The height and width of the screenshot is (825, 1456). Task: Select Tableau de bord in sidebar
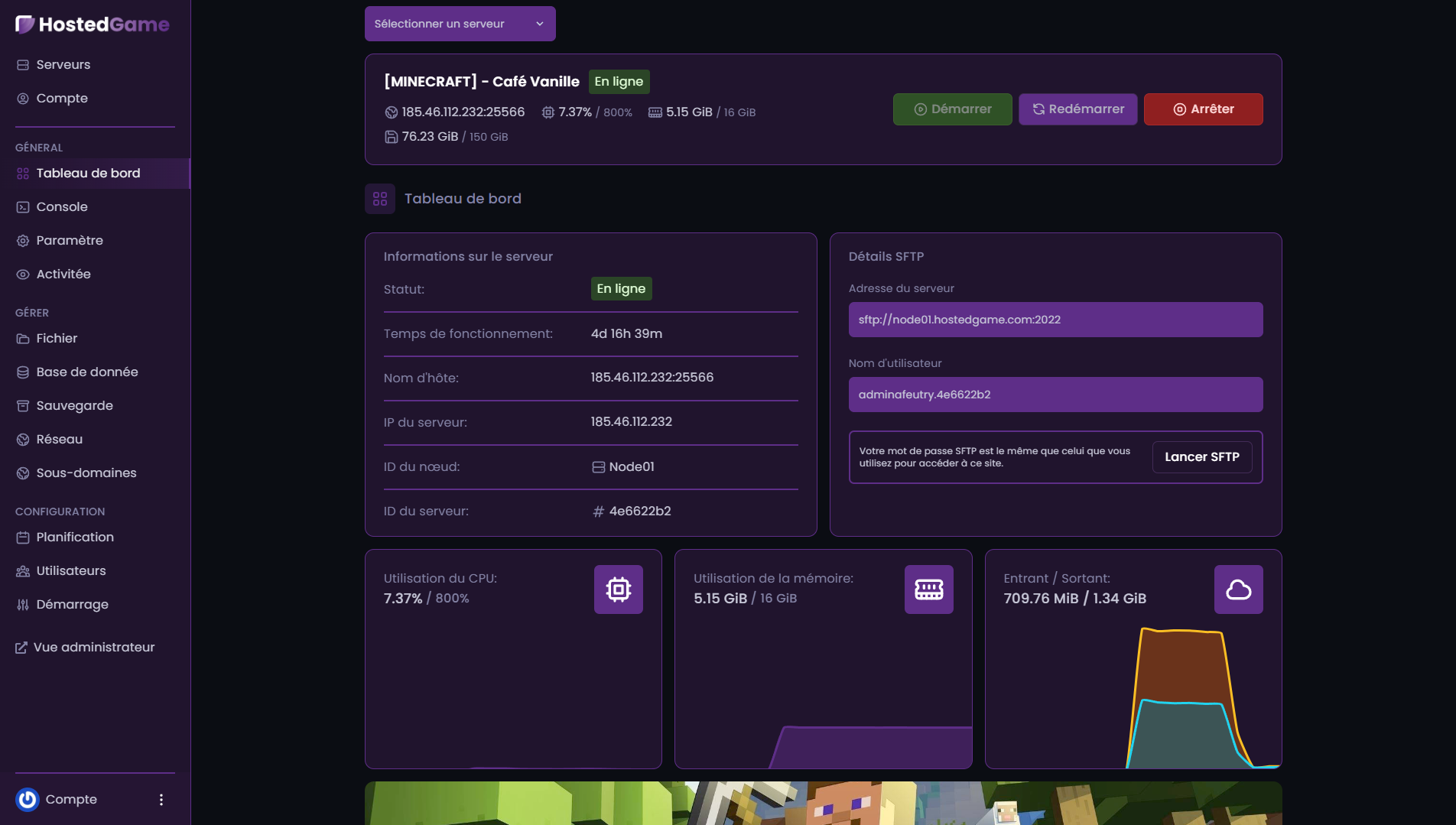pos(95,174)
